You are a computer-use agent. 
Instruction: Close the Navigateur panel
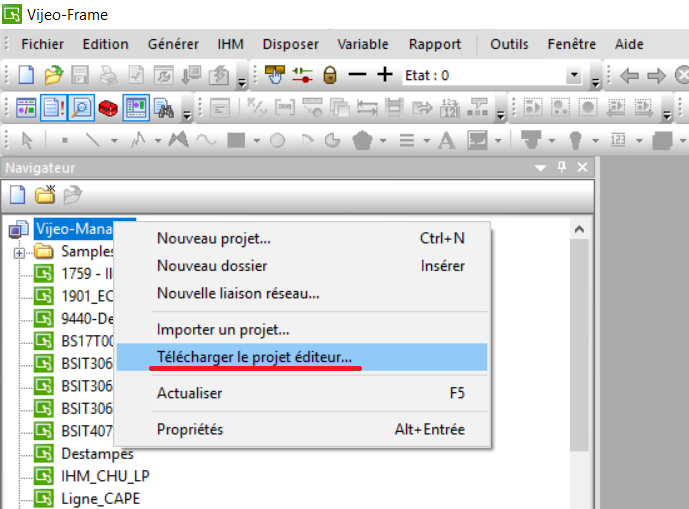tap(582, 167)
